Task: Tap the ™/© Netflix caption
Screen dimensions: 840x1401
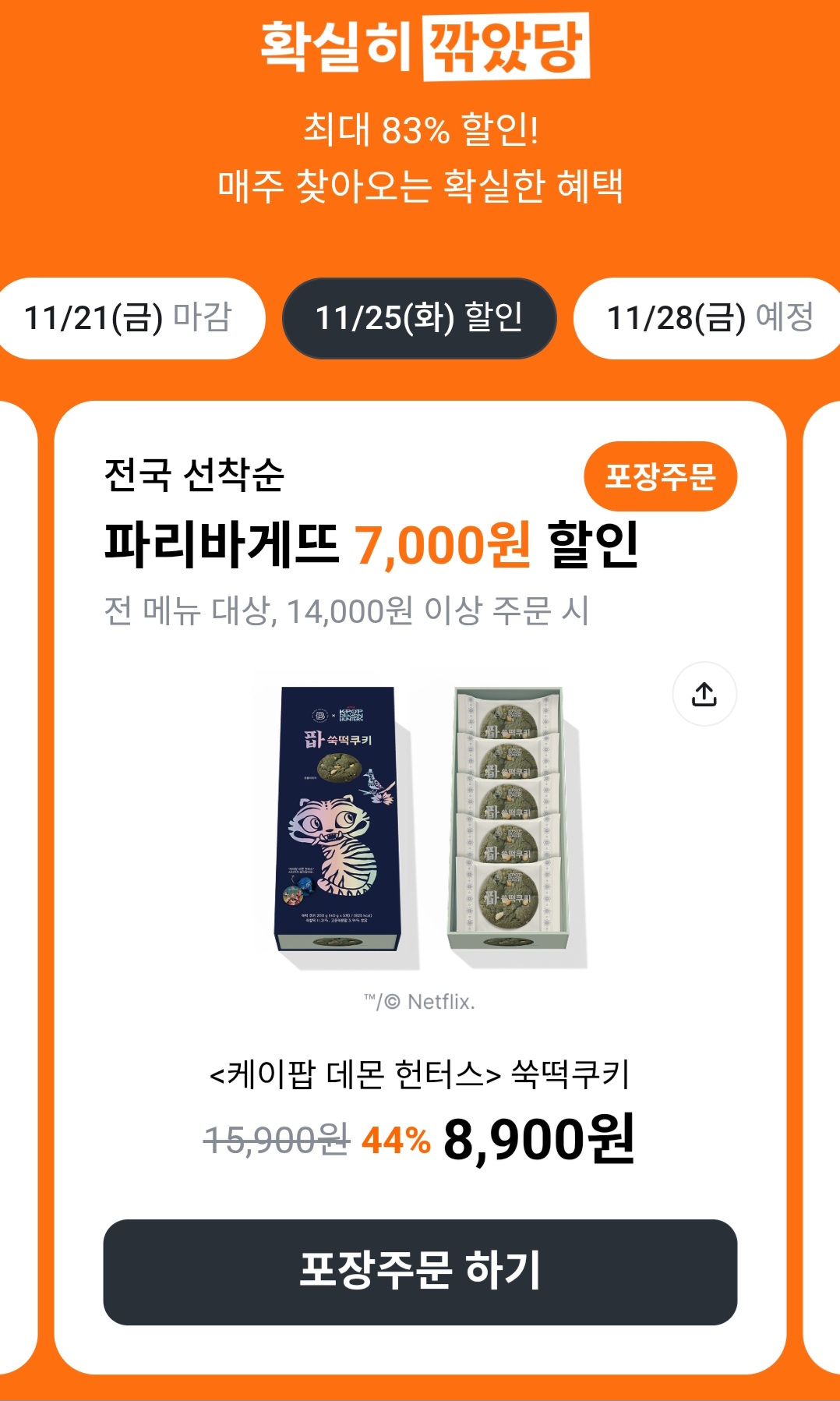Action: pyautogui.click(x=419, y=1002)
